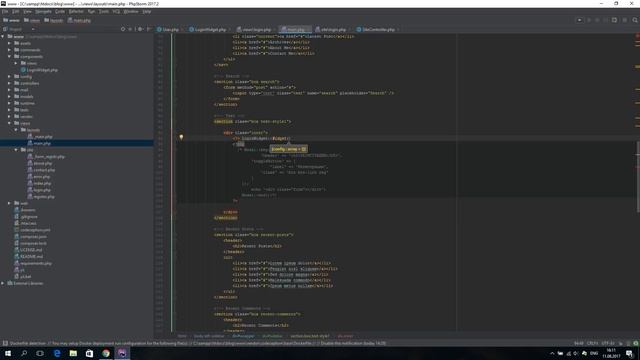Click the views breadcrumb in navigation bar
This screenshot has width=640, height=360.
coord(32,20)
